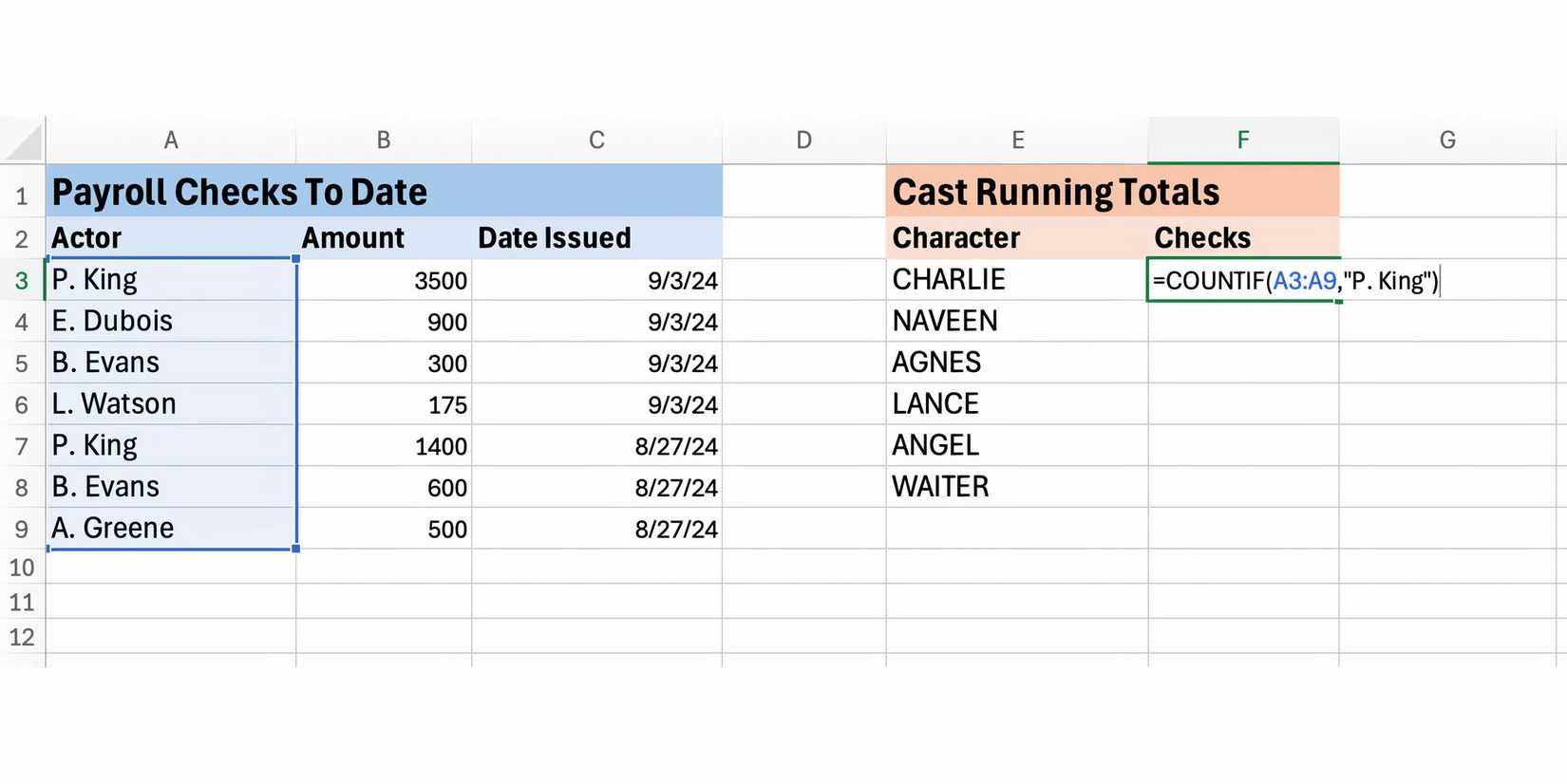Viewport: 1567px width, 784px height.
Task: Select the cell containing P. King in row 3
Action: pyautogui.click(x=171, y=279)
